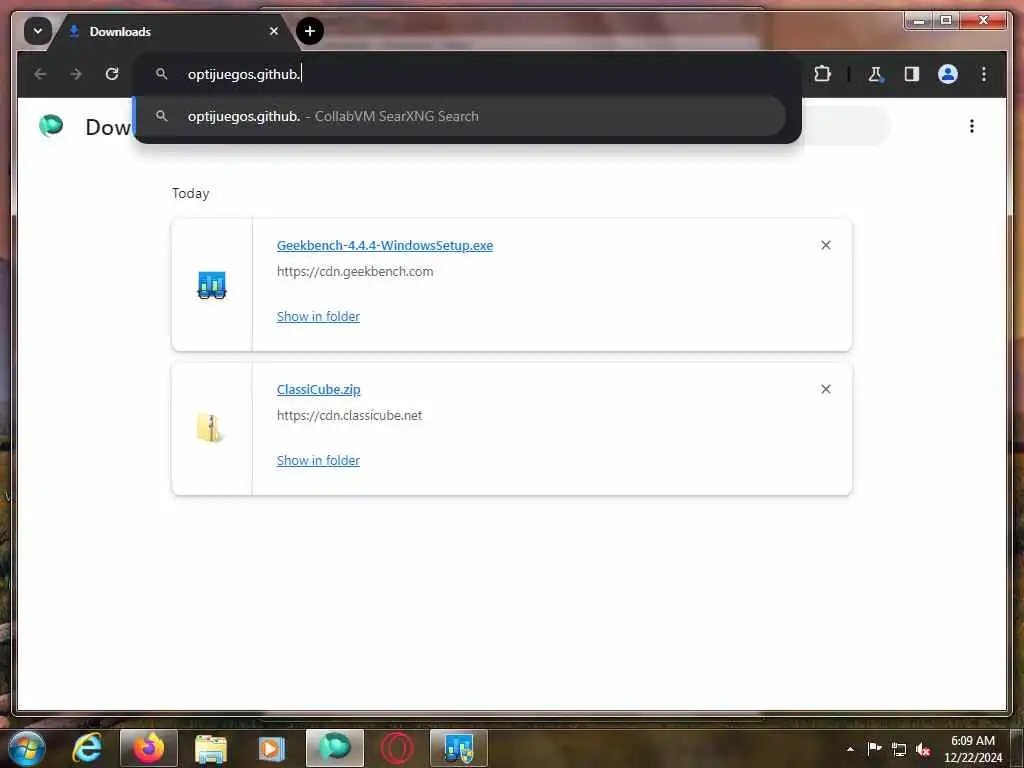Click the magnifier icon in address bar
Image resolution: width=1024 pixels, height=768 pixels.
pos(161,74)
